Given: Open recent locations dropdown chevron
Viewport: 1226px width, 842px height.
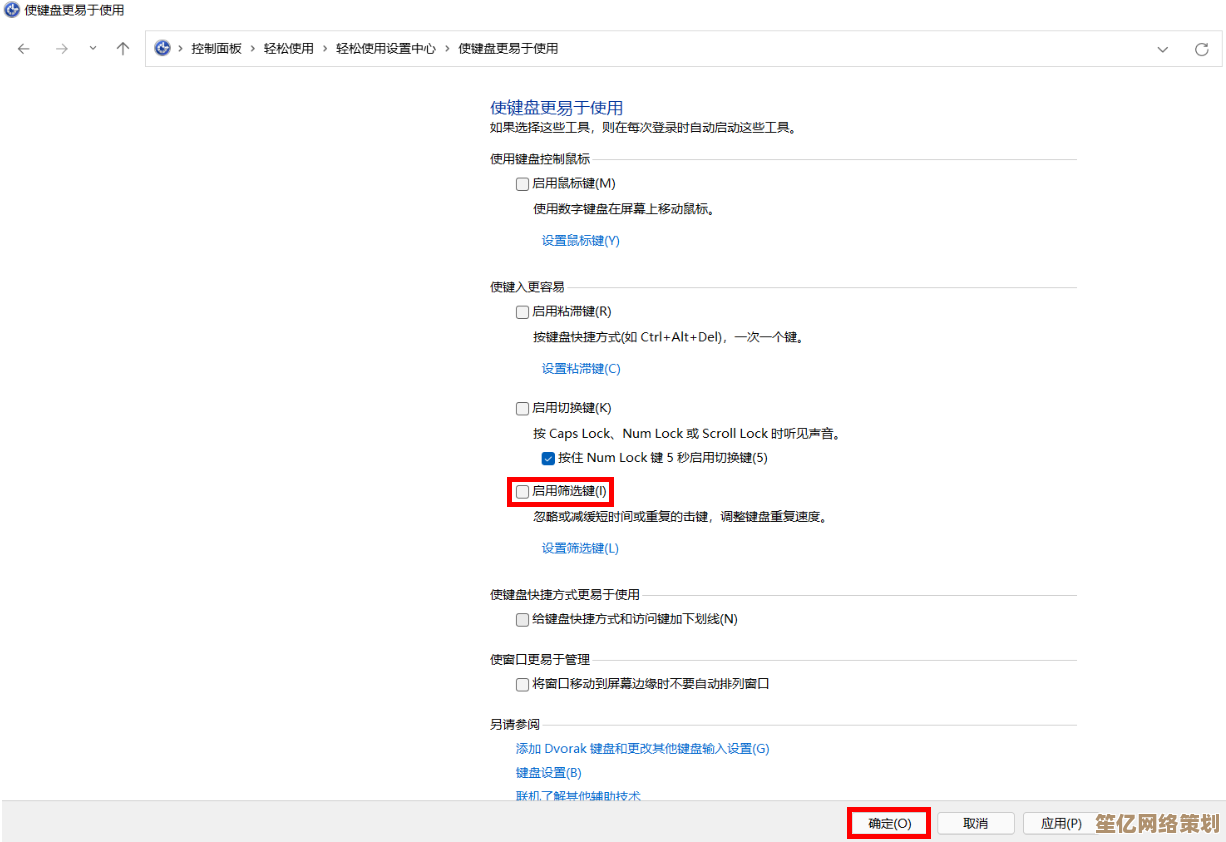Looking at the screenshot, I should tap(93, 49).
